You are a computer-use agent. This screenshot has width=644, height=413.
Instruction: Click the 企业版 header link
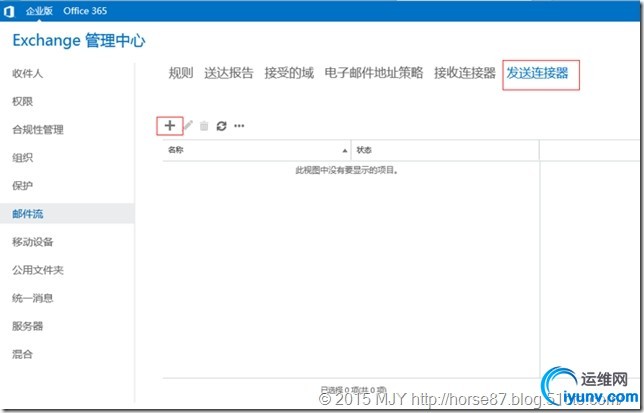click(39, 11)
